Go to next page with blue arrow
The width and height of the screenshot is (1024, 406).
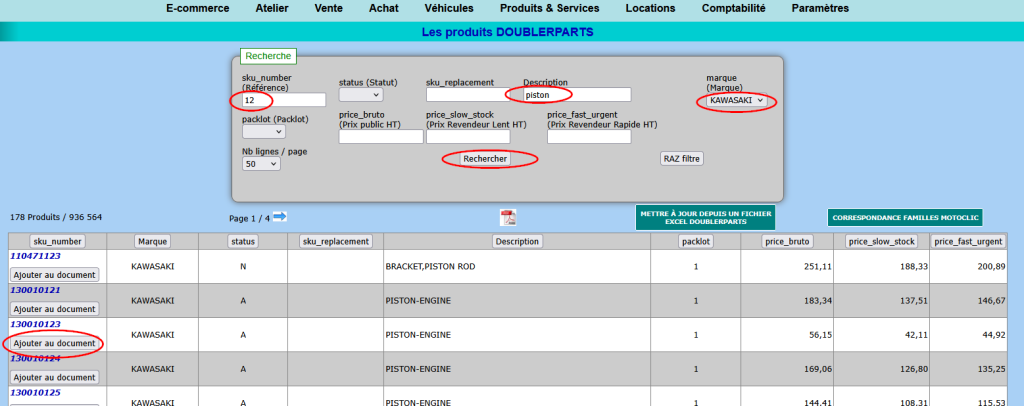280,216
